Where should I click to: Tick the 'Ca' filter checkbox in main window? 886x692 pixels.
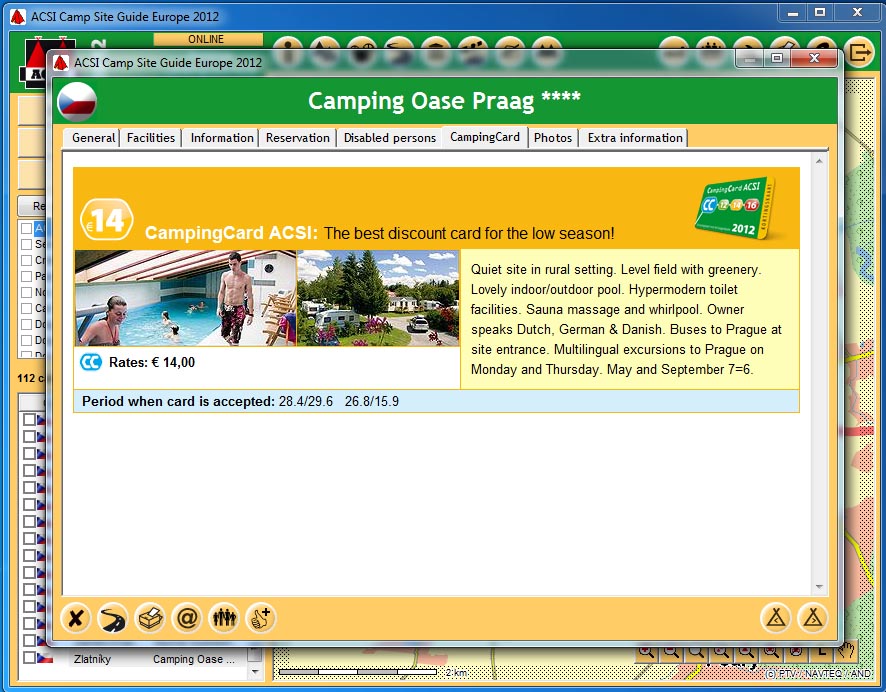click(x=27, y=308)
